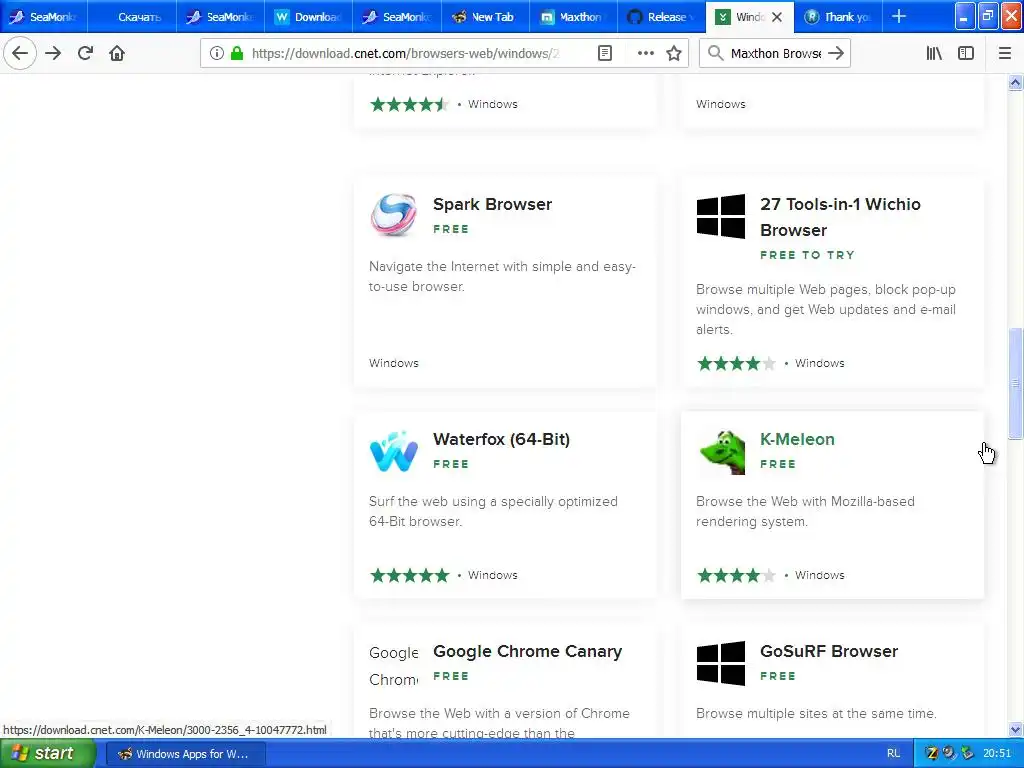Image resolution: width=1024 pixels, height=768 pixels.
Task: Open the Library bookshelf icon
Action: click(934, 53)
